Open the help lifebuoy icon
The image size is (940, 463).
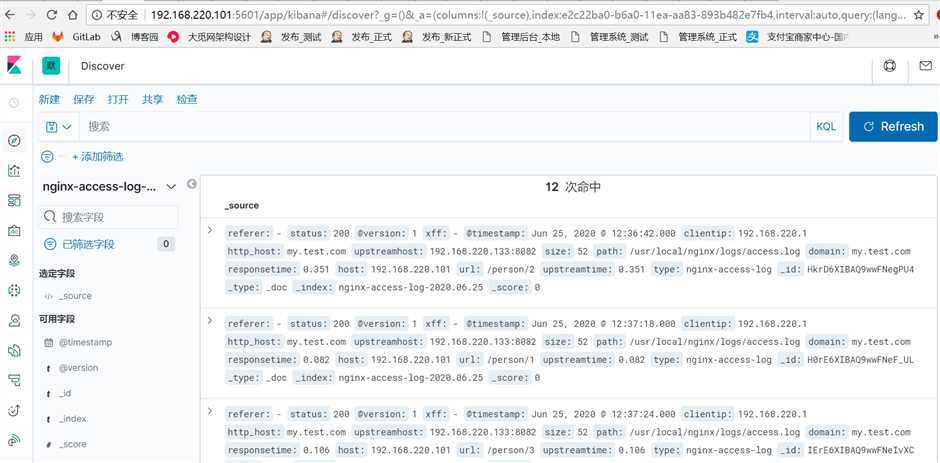point(890,65)
